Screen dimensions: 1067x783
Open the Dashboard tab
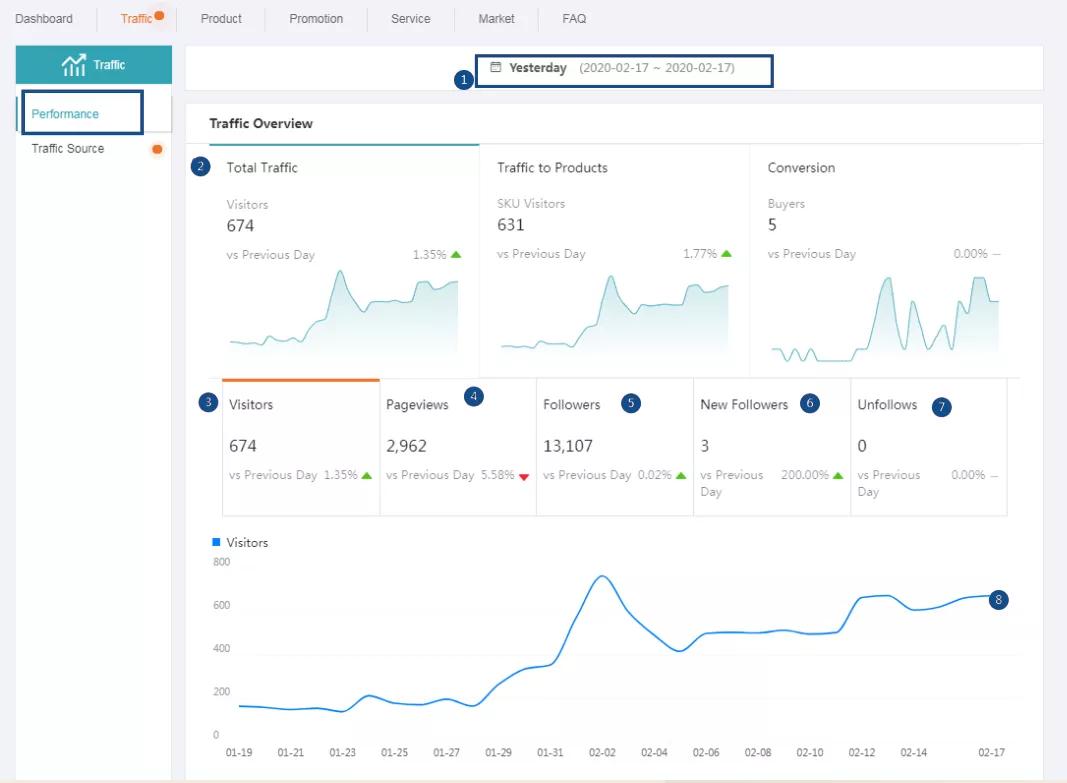click(44, 19)
